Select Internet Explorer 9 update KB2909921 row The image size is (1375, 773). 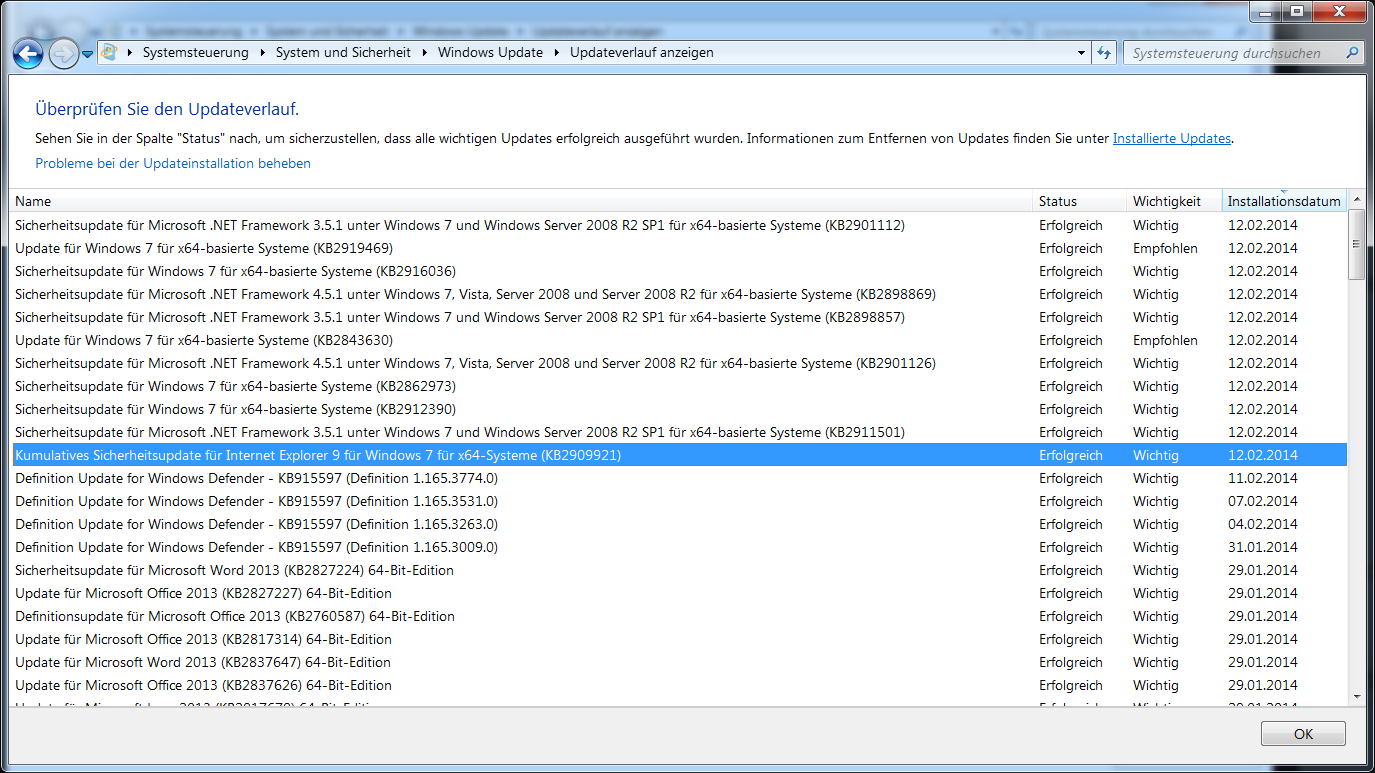pos(679,455)
